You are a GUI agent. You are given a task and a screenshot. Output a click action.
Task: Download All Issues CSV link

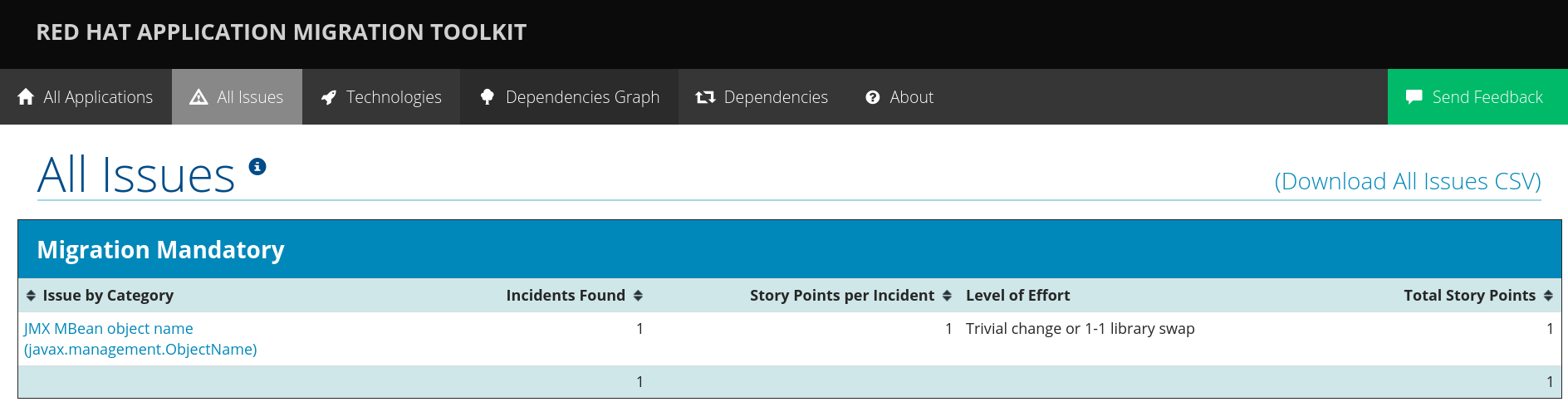[1407, 181]
